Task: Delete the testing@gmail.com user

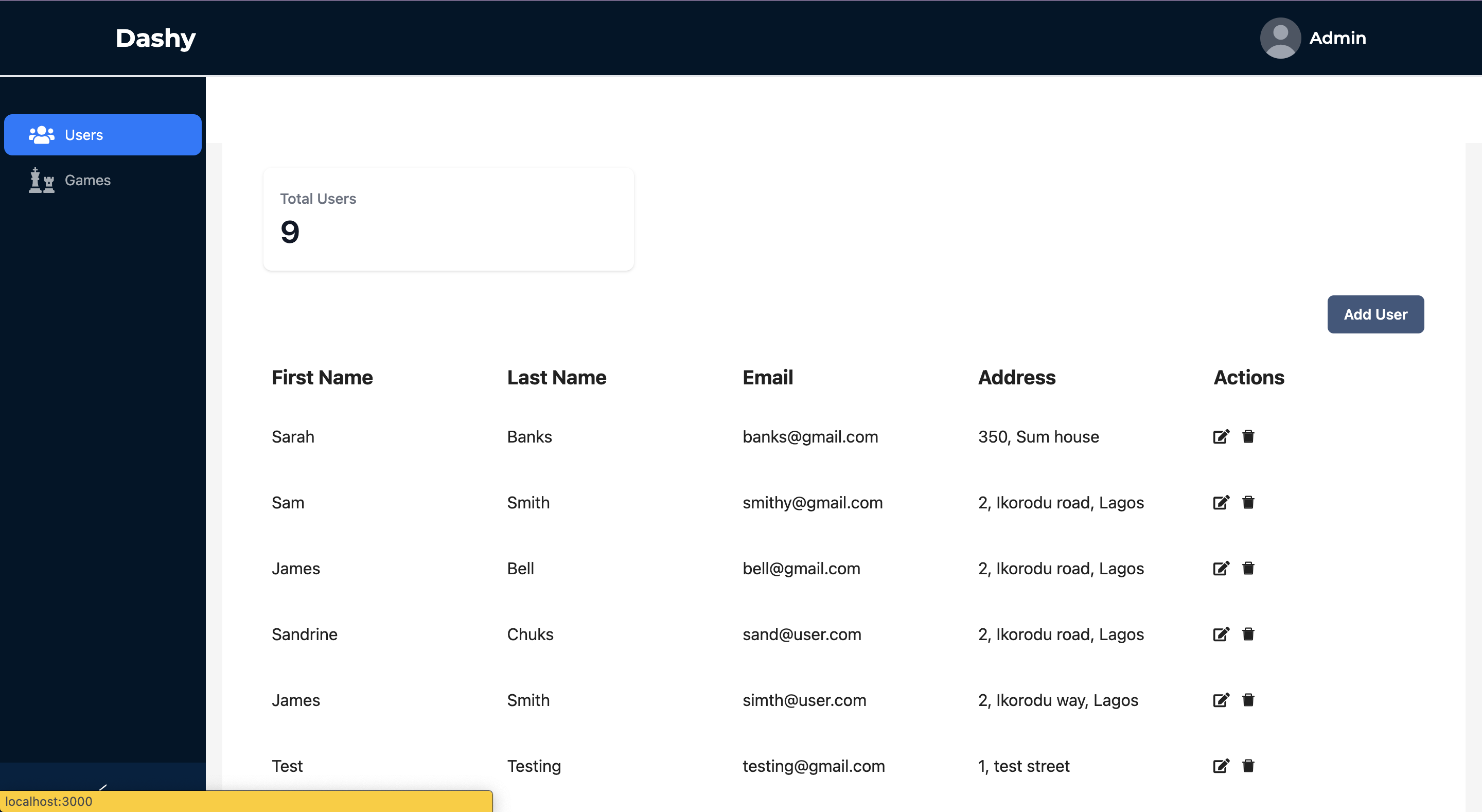Action: tap(1248, 766)
